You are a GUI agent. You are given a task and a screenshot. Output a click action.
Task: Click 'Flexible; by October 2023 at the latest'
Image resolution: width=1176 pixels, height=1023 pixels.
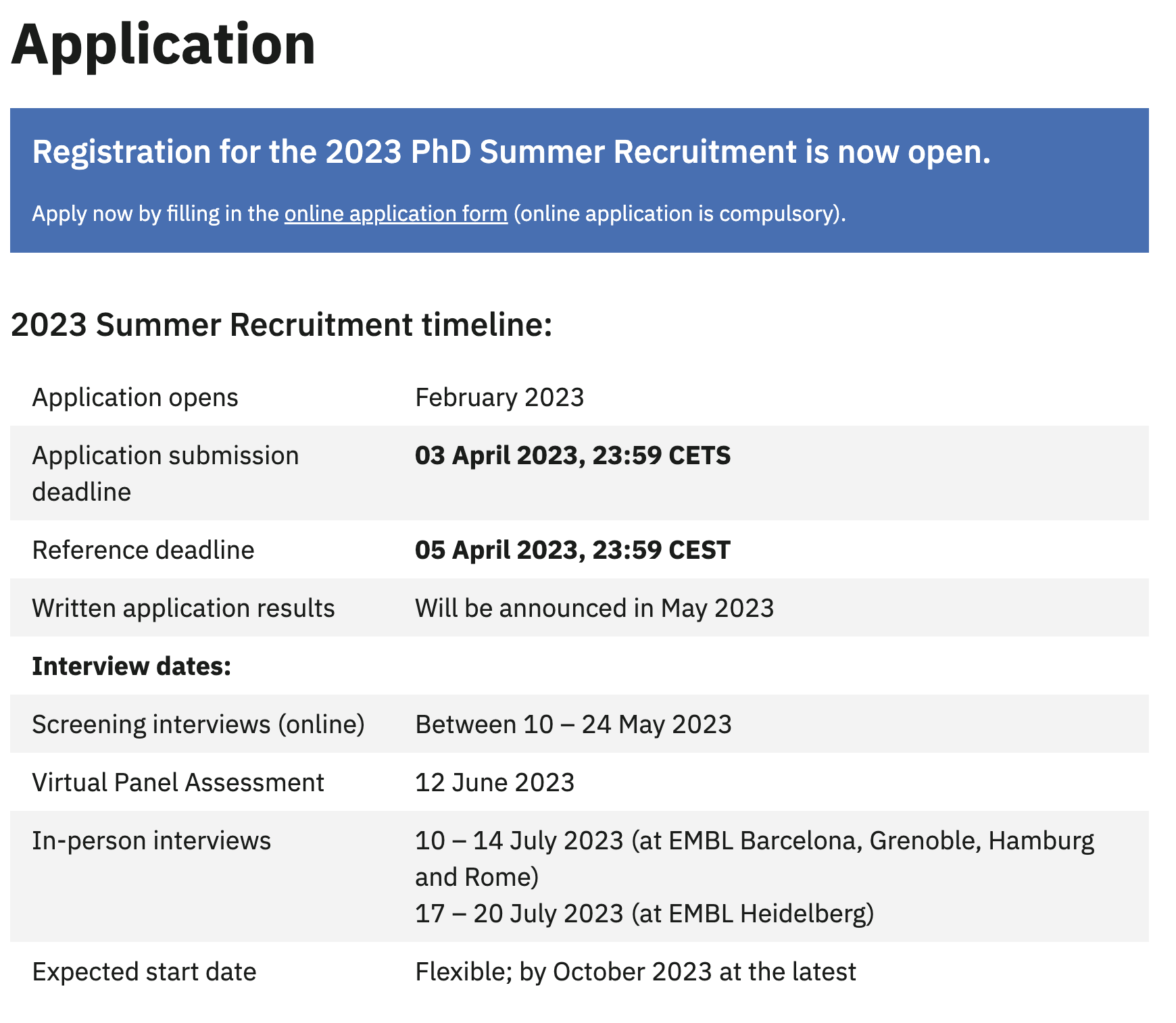(x=635, y=972)
